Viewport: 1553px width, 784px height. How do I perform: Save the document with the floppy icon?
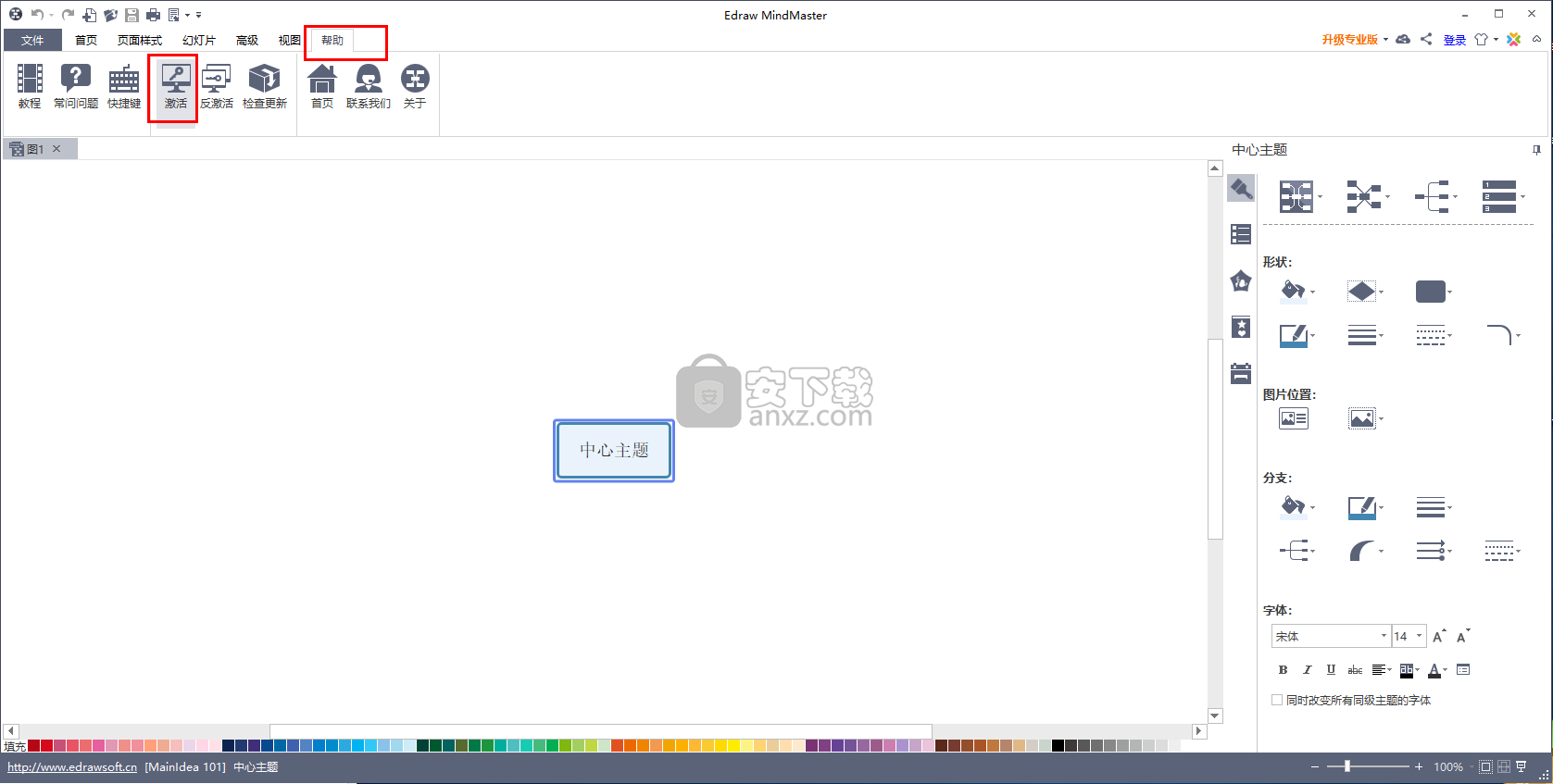coord(132,15)
